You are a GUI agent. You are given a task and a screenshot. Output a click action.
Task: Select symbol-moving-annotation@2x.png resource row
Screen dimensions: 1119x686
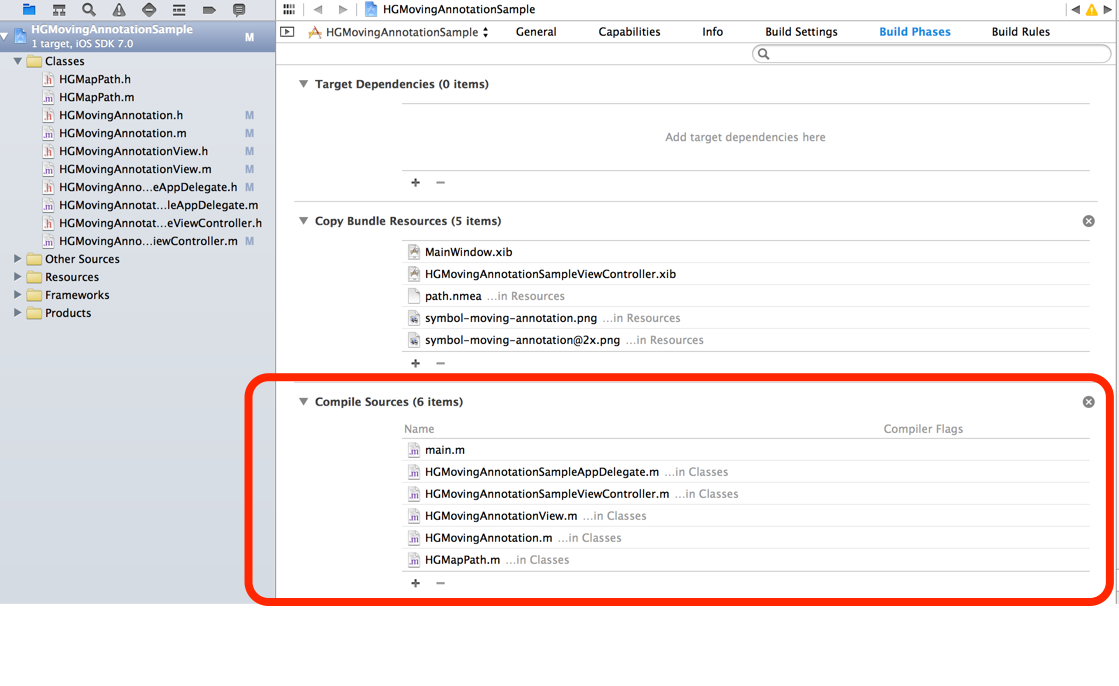(x=746, y=341)
